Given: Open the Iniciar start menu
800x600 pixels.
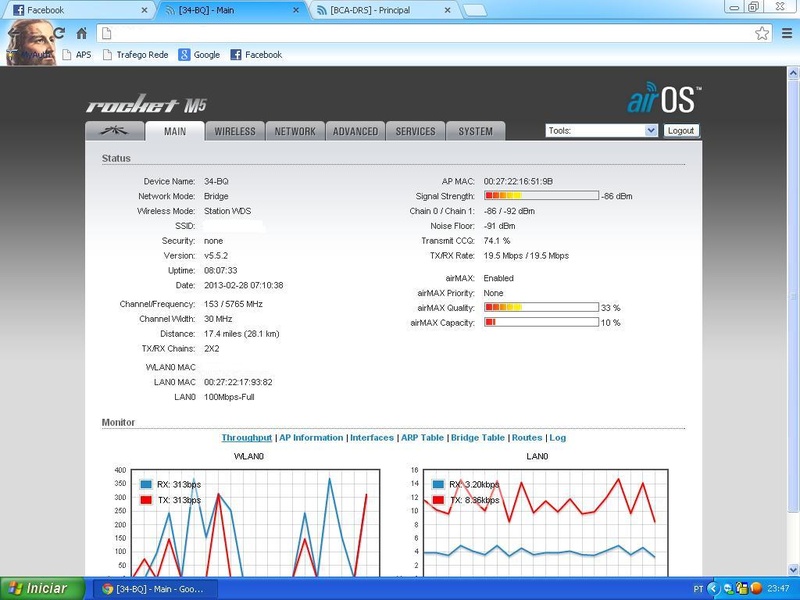Looking at the screenshot, I should [x=42, y=588].
